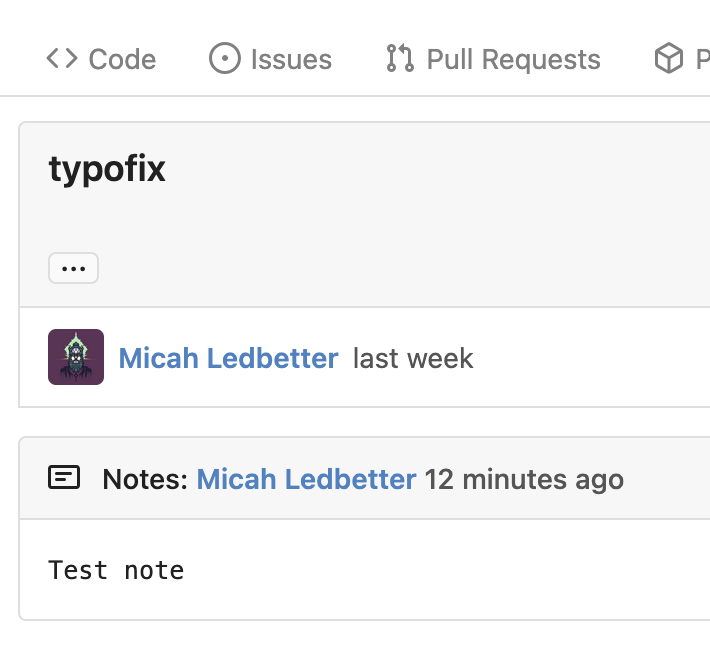Viewport: 710px width, 646px height.
Task: Click the Code angle-brackets icon
Action: click(x=62, y=59)
